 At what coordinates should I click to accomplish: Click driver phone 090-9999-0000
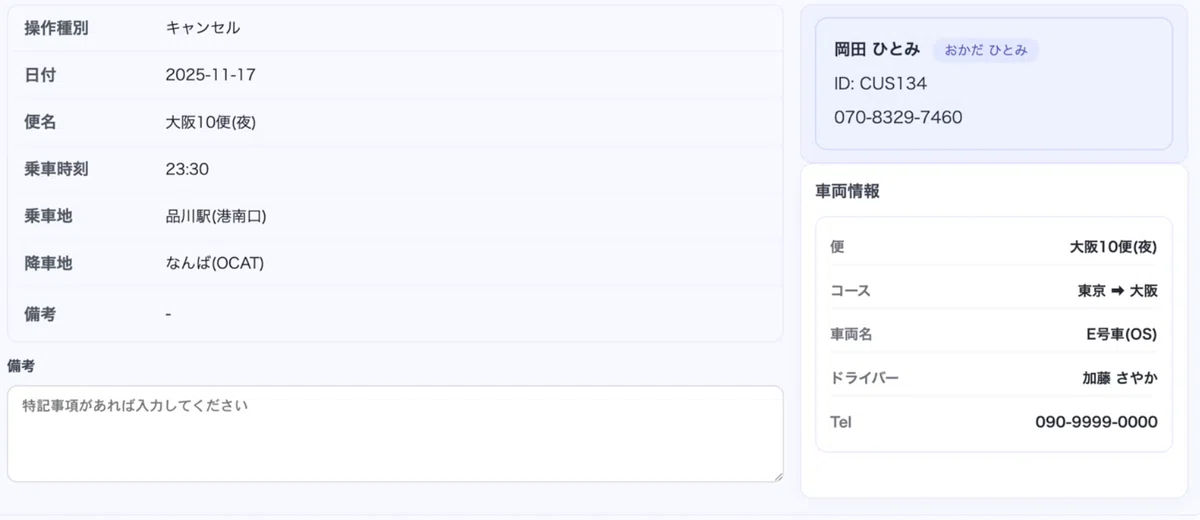click(x=1096, y=422)
